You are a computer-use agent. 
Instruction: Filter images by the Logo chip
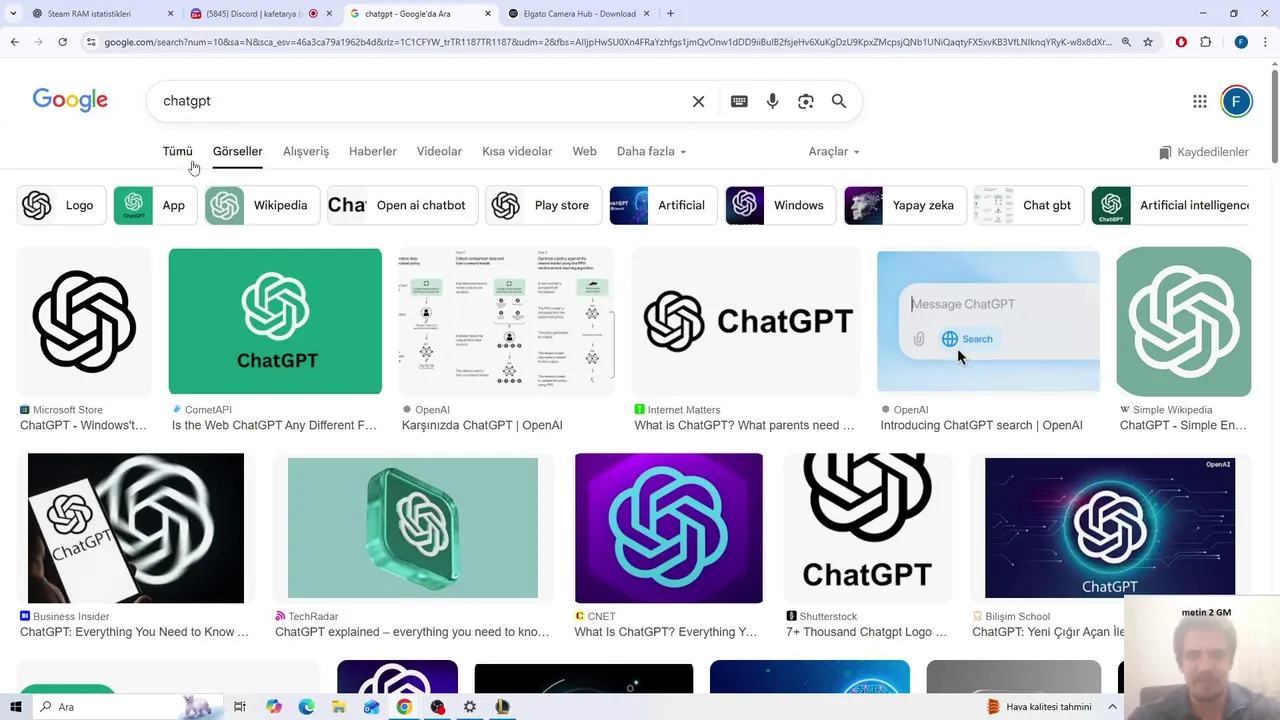[61, 205]
